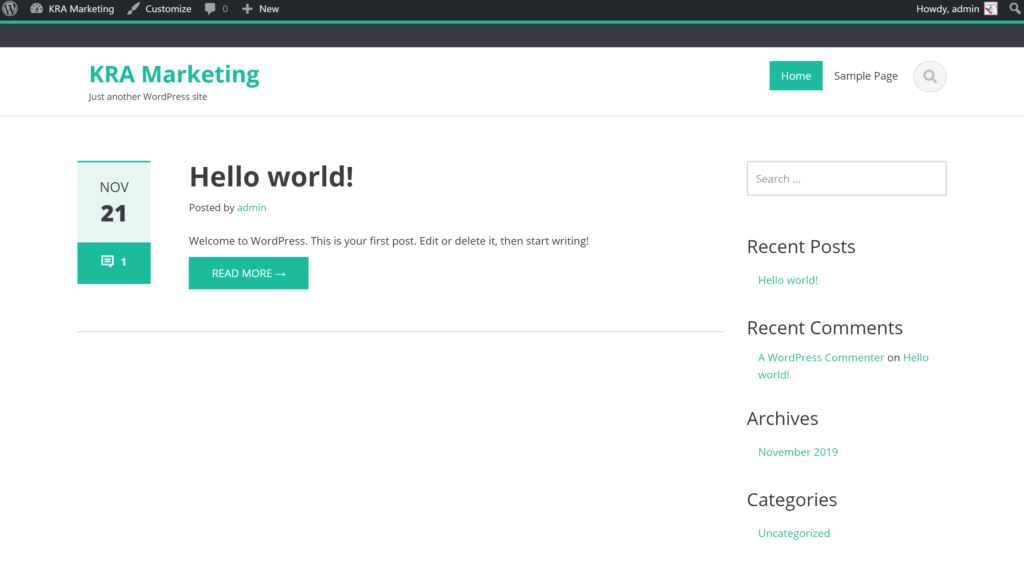Click the Categories heading
The image size is (1024, 563).
coord(792,500)
